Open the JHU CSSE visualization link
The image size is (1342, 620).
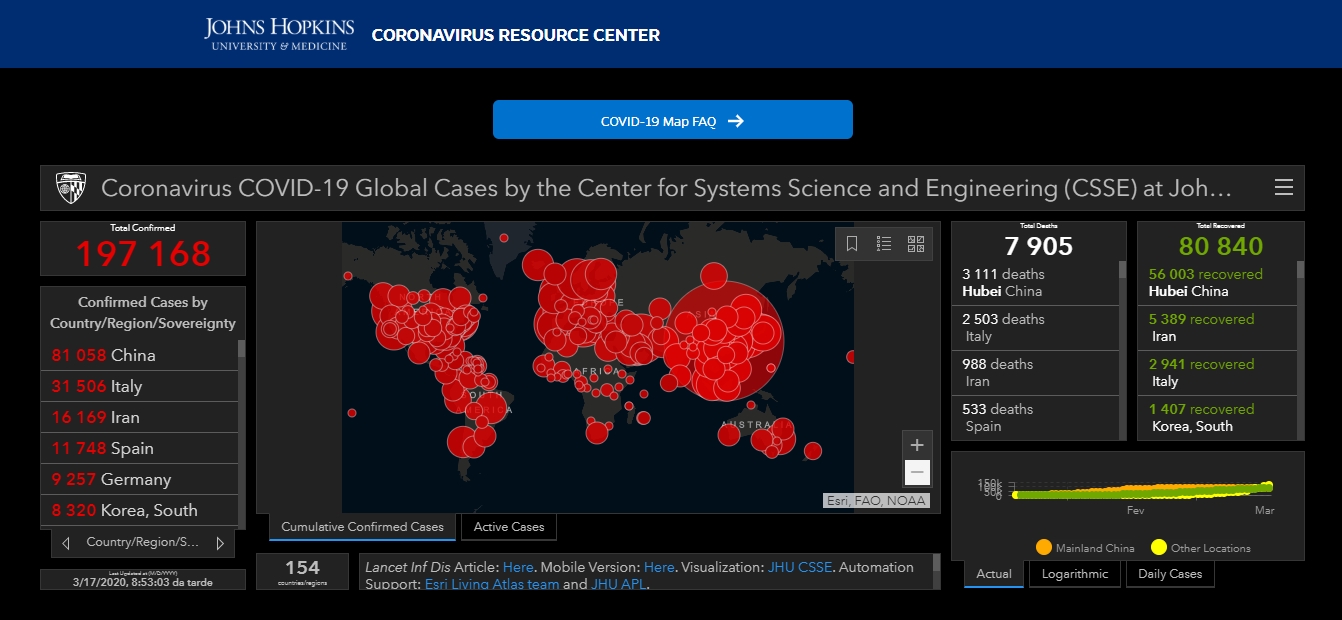tap(800, 567)
